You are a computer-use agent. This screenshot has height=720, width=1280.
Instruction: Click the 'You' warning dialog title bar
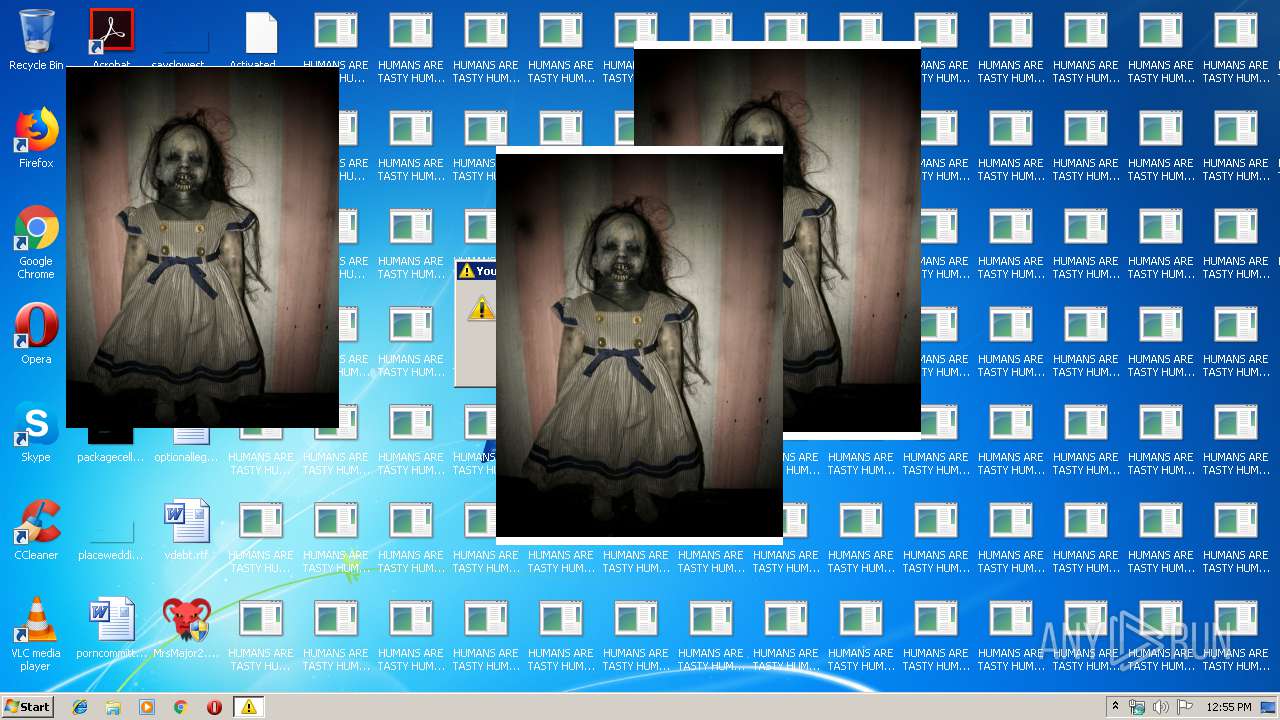(x=475, y=271)
